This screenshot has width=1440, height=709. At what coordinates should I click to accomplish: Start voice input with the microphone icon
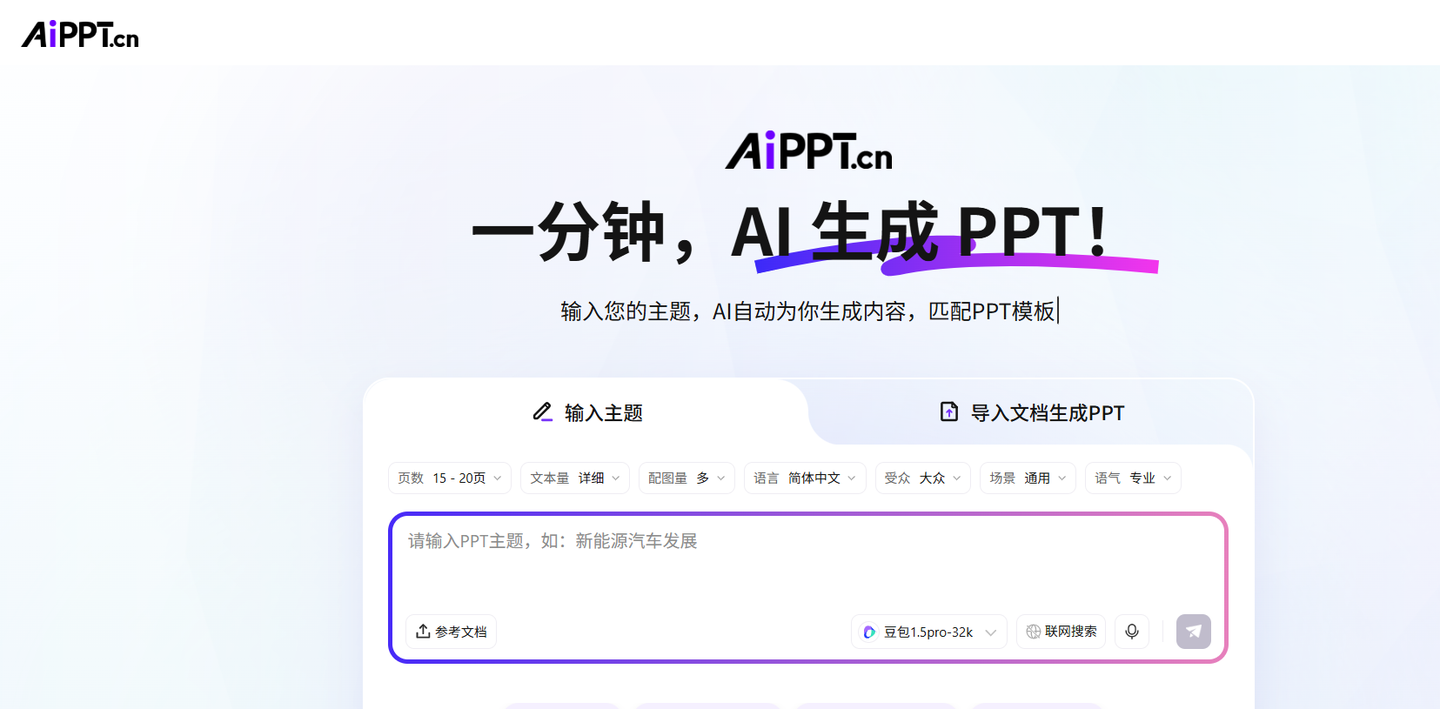point(1132,631)
